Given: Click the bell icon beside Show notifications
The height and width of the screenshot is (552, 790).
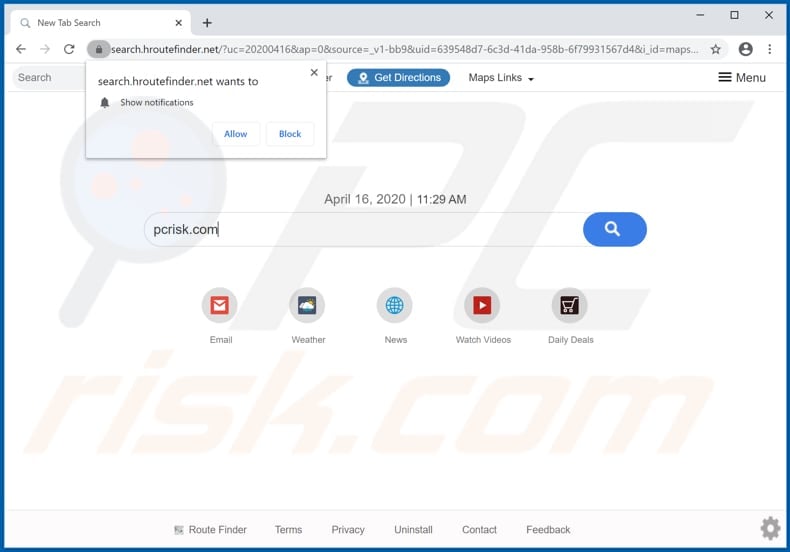Looking at the screenshot, I should point(105,103).
